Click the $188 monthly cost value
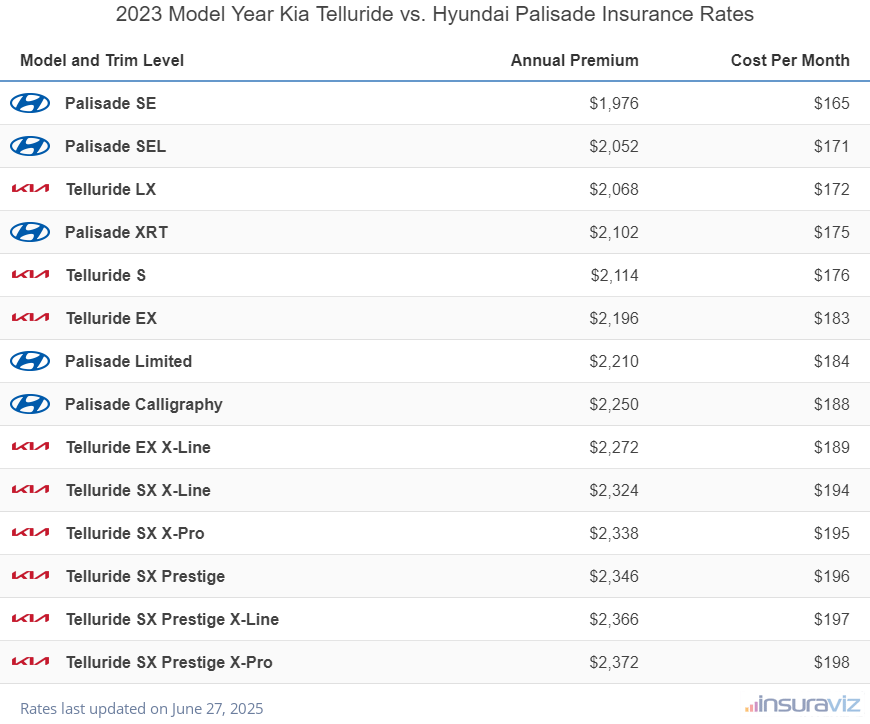Viewport: 870px width, 724px height. pyautogui.click(x=832, y=404)
